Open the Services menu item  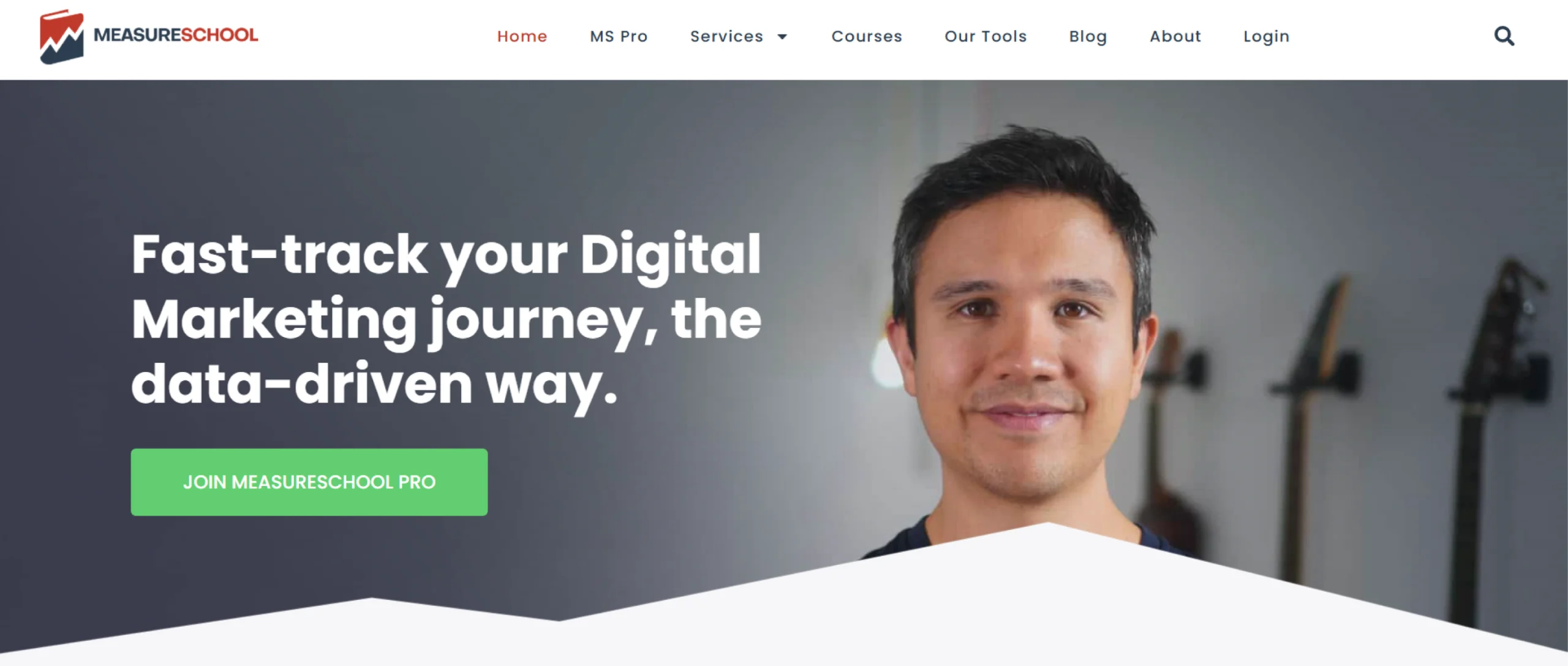coord(726,36)
